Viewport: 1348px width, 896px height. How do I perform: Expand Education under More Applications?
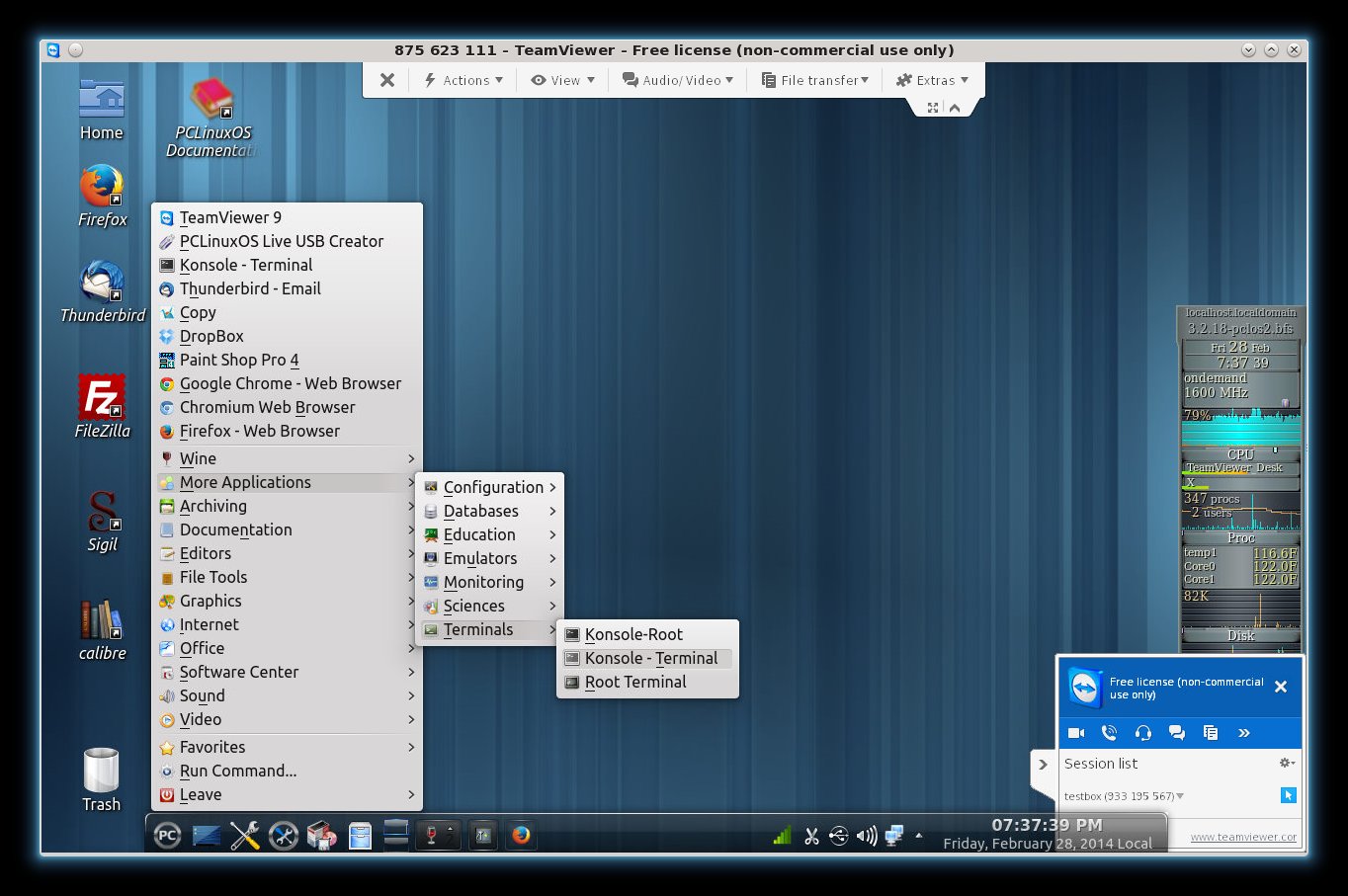(x=489, y=534)
